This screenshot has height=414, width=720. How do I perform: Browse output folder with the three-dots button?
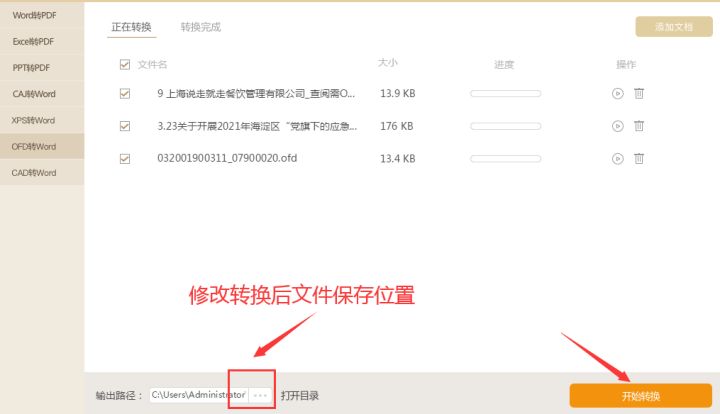[260, 395]
